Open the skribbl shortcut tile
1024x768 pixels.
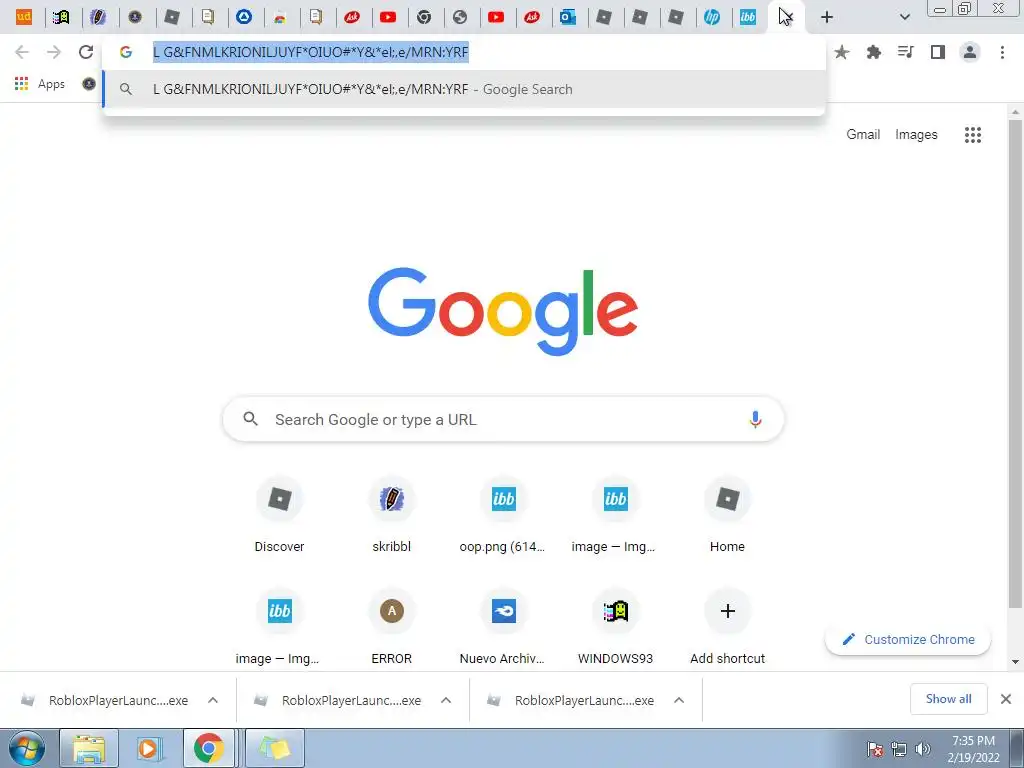point(391,515)
